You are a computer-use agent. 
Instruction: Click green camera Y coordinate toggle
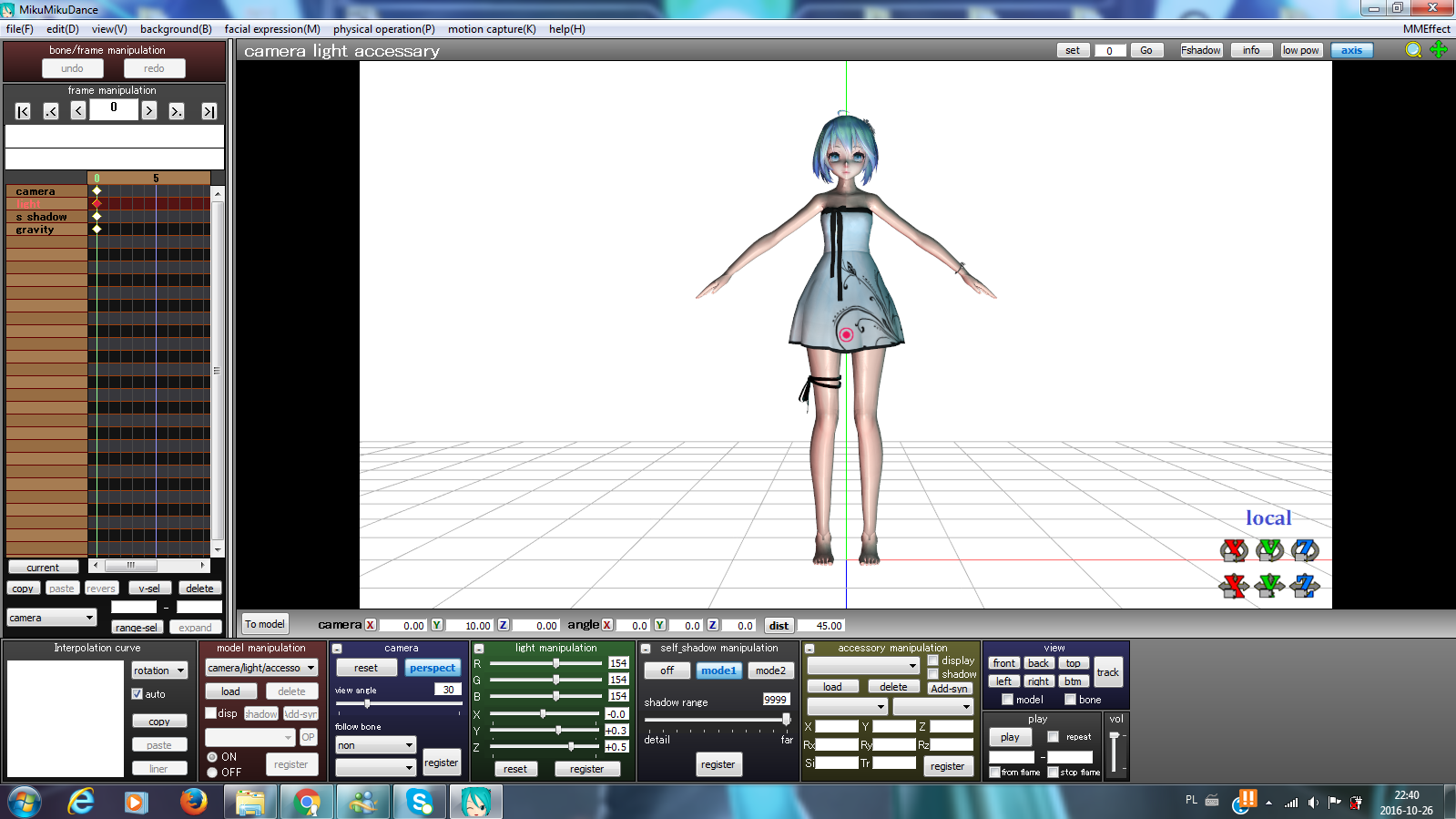[x=436, y=625]
